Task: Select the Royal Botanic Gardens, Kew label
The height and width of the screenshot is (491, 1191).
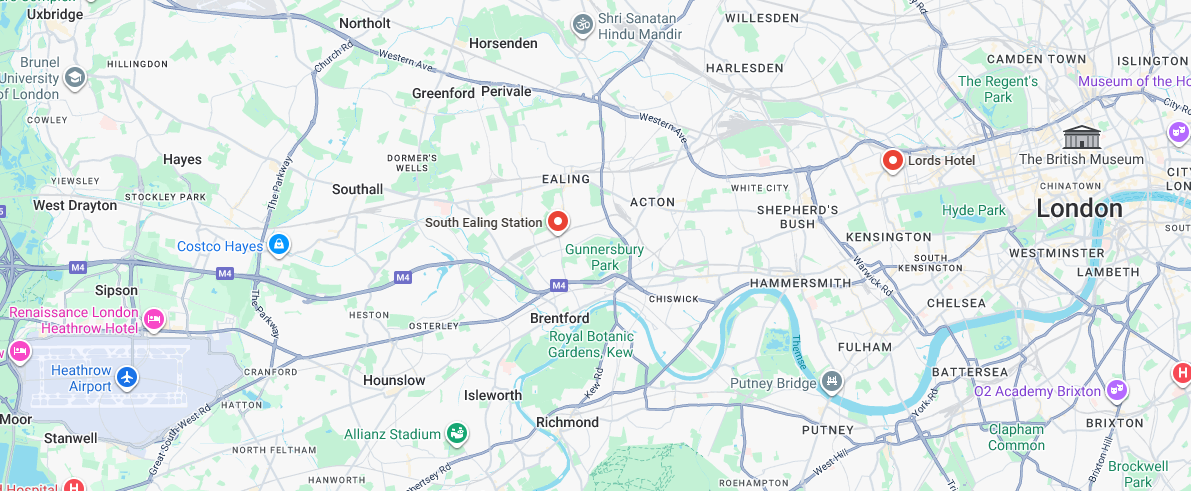Action: tap(591, 344)
